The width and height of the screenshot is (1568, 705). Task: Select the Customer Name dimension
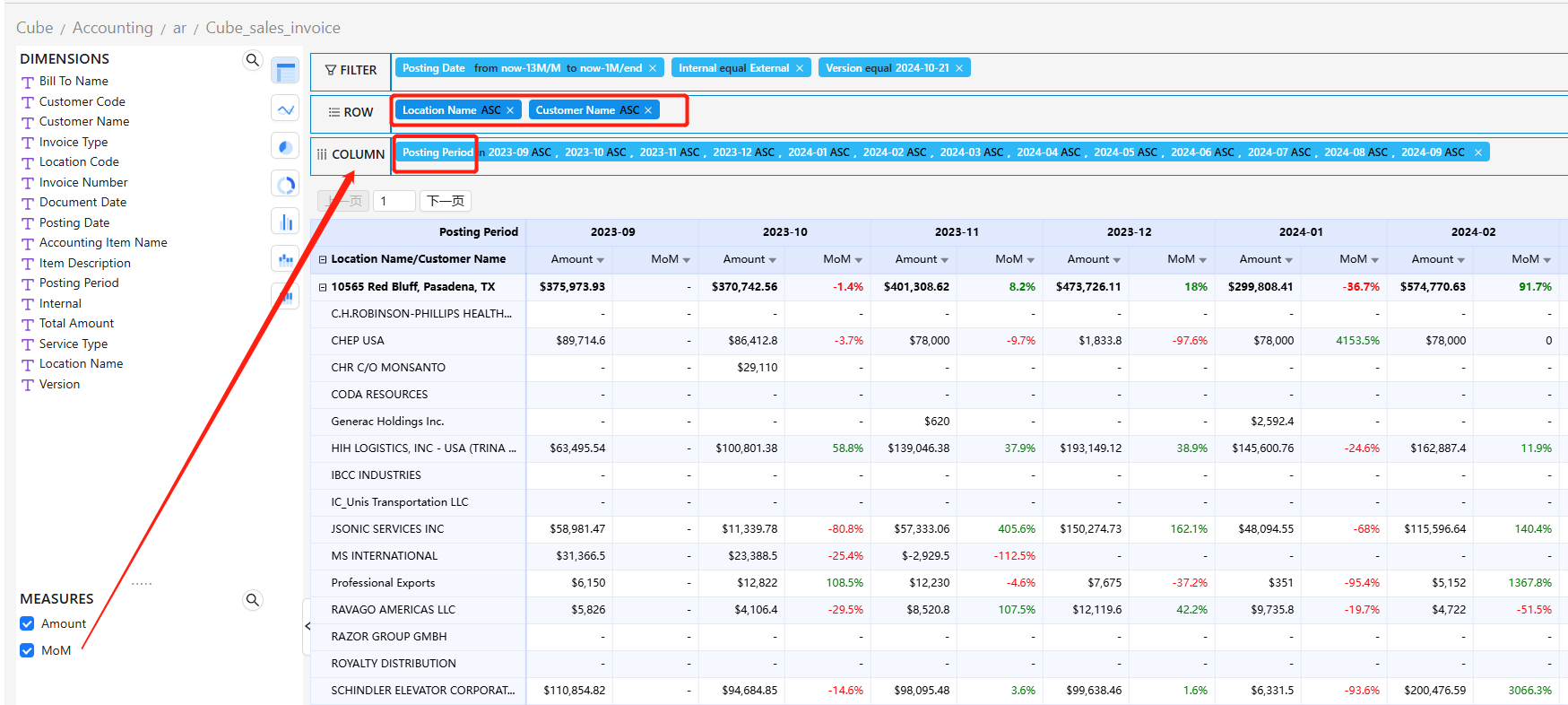84,122
